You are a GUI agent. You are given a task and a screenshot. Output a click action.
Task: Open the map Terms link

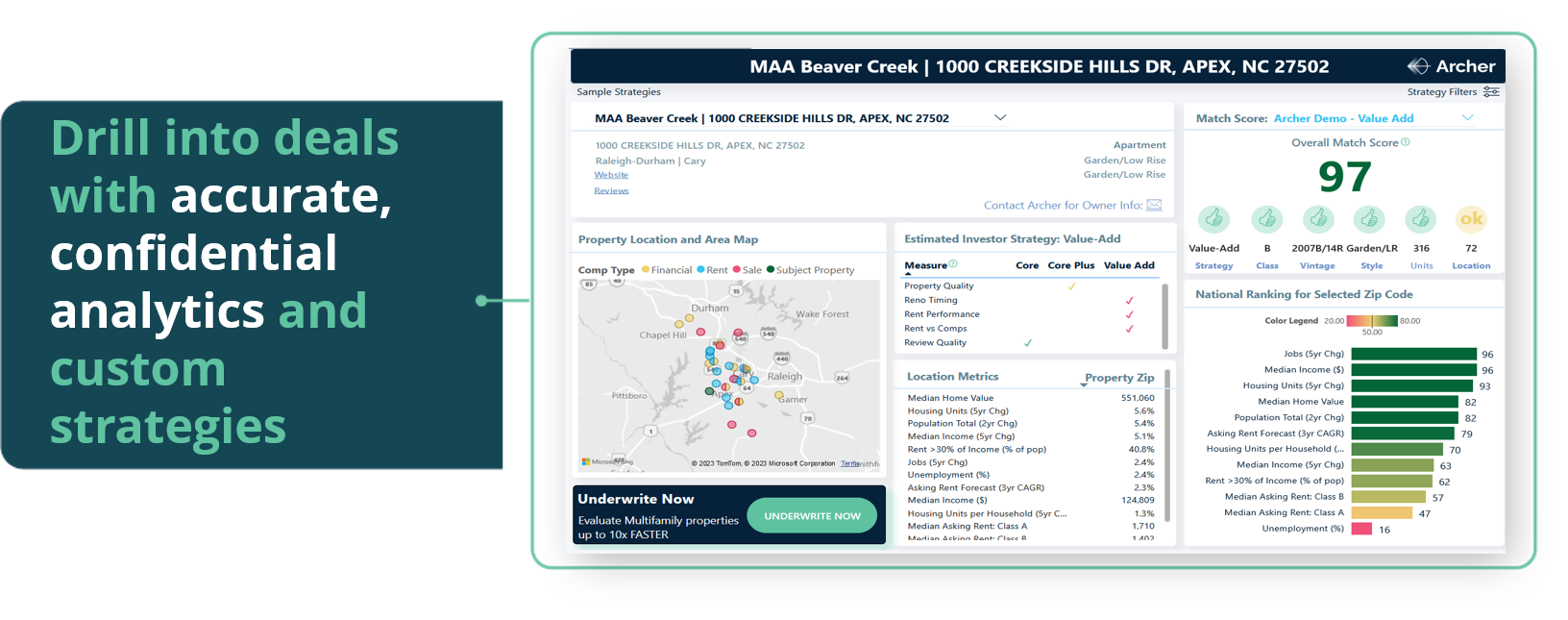[x=850, y=463]
